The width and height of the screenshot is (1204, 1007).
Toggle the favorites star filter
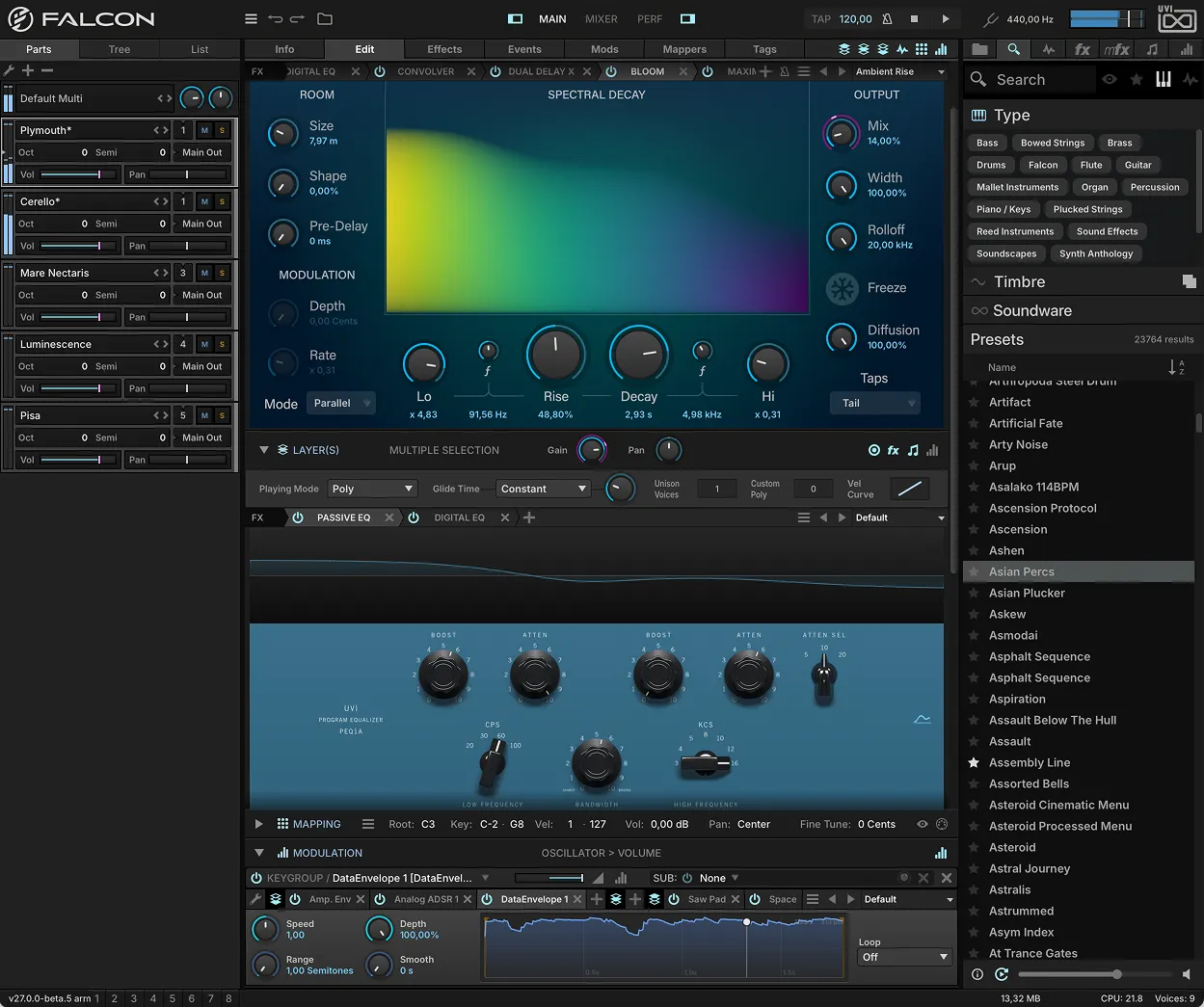tap(1137, 80)
